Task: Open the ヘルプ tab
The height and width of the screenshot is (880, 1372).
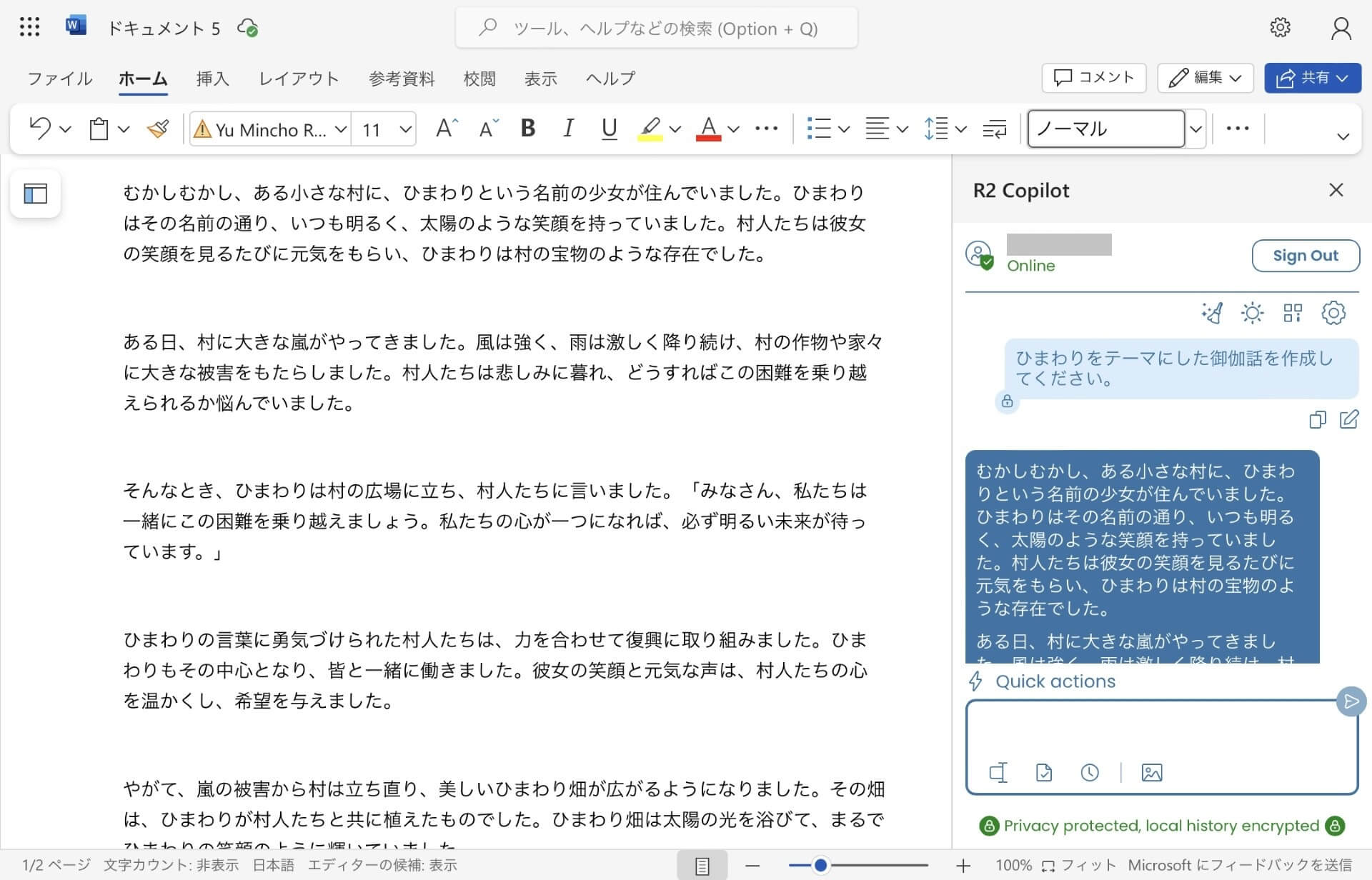Action: 610,78
